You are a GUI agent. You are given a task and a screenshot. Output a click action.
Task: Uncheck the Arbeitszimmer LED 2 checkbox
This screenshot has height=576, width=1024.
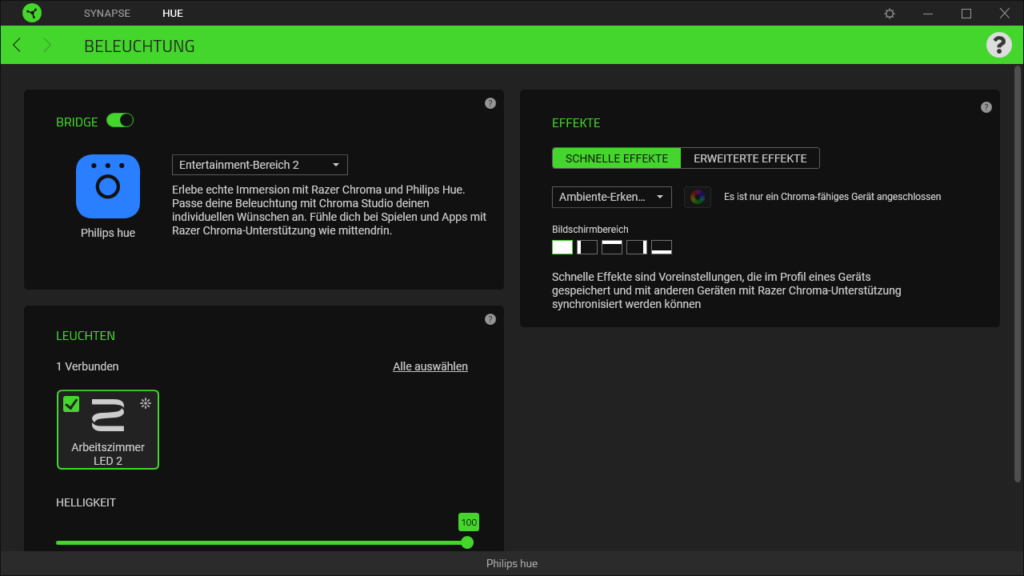pos(71,404)
